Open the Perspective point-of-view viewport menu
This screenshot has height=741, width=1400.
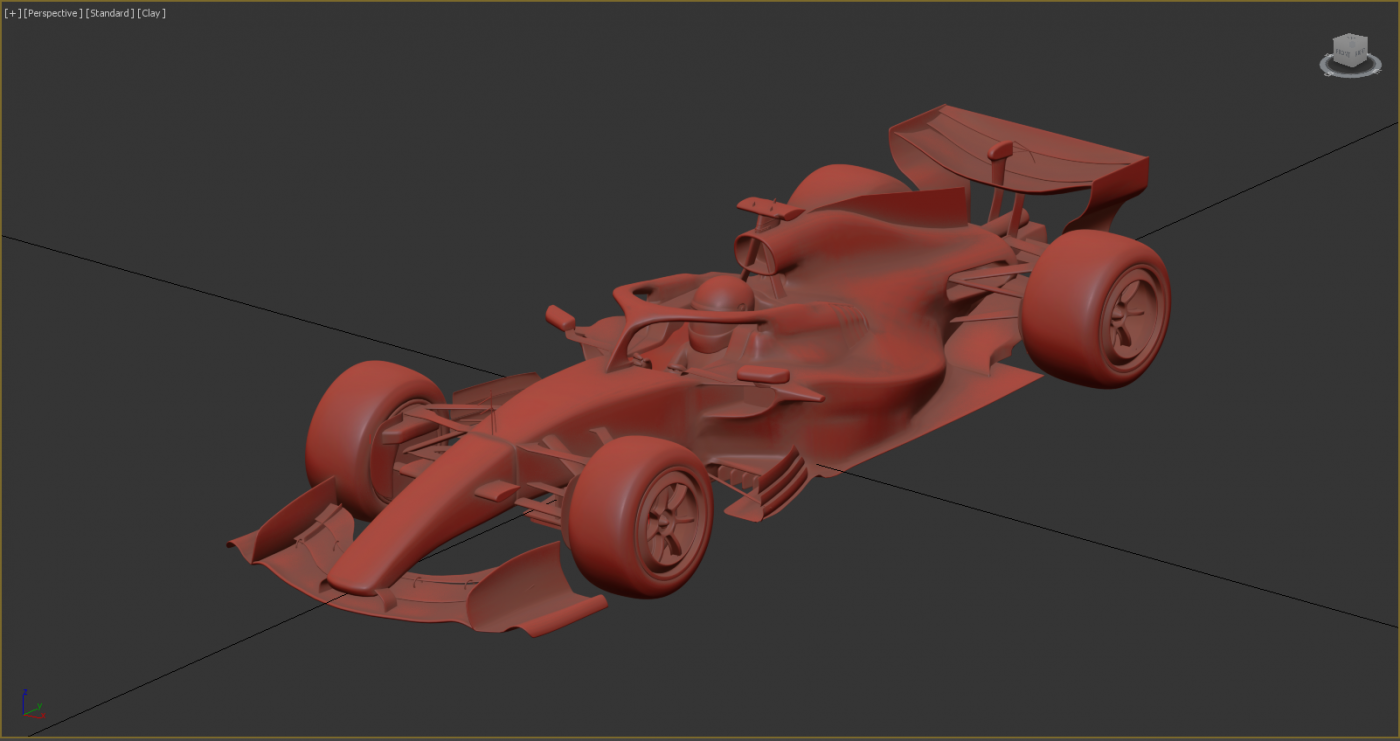point(53,13)
